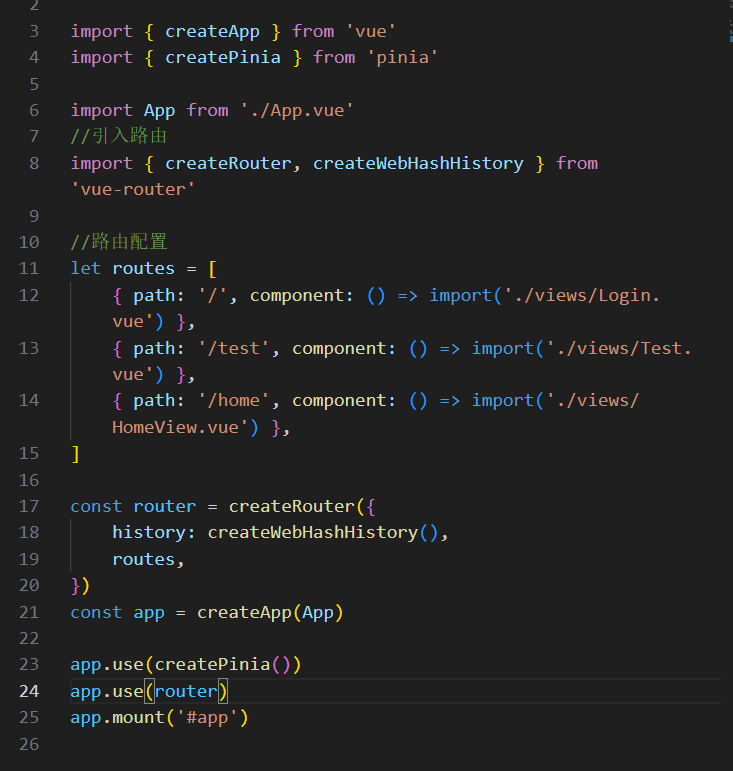Click './App.vue' string on line 6
The height and width of the screenshot is (771, 733).
[x=297, y=111]
